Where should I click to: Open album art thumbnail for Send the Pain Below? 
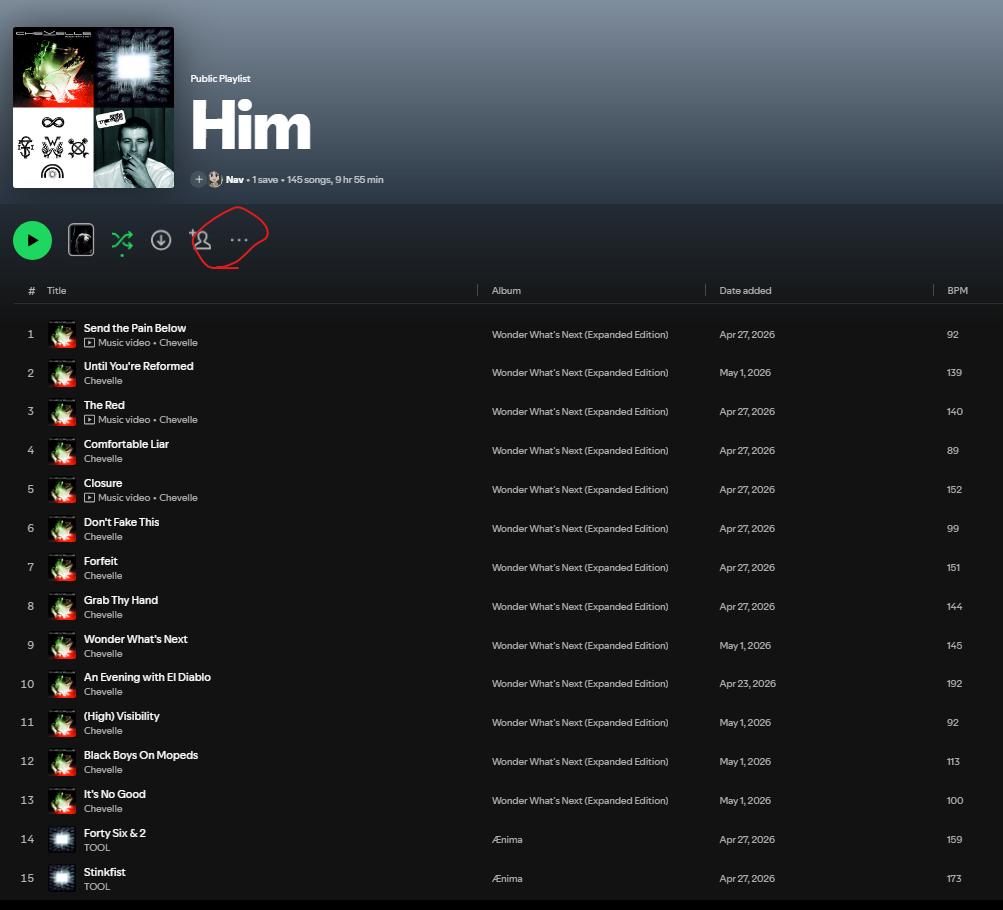click(62, 334)
